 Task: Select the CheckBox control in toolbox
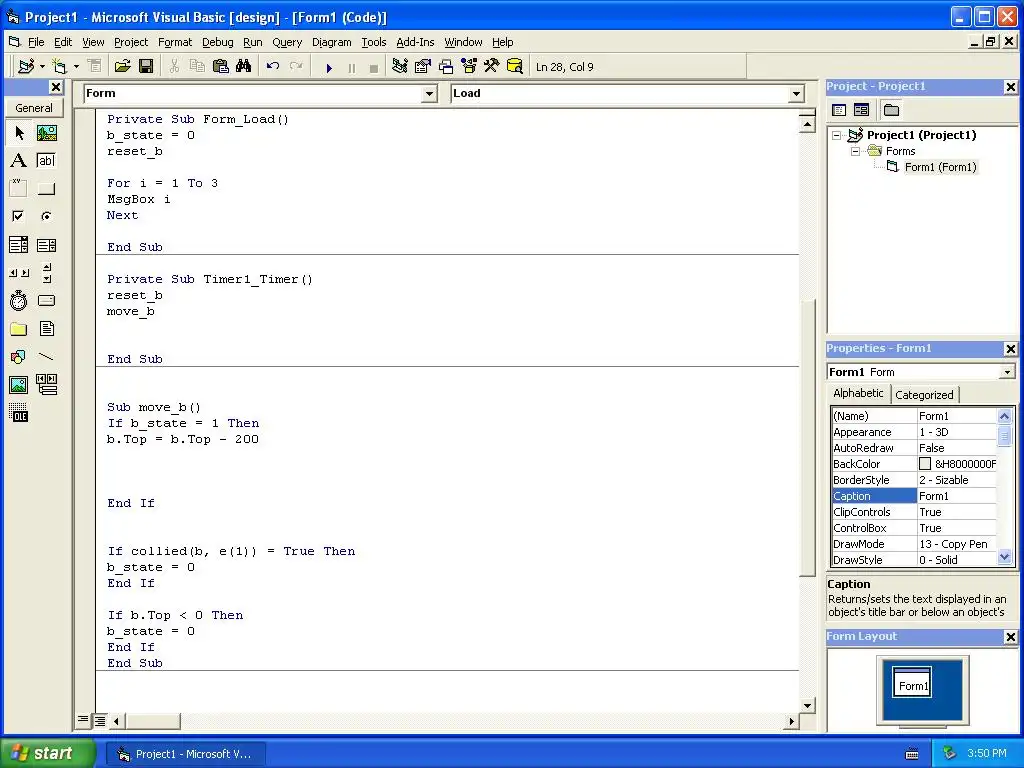point(19,216)
